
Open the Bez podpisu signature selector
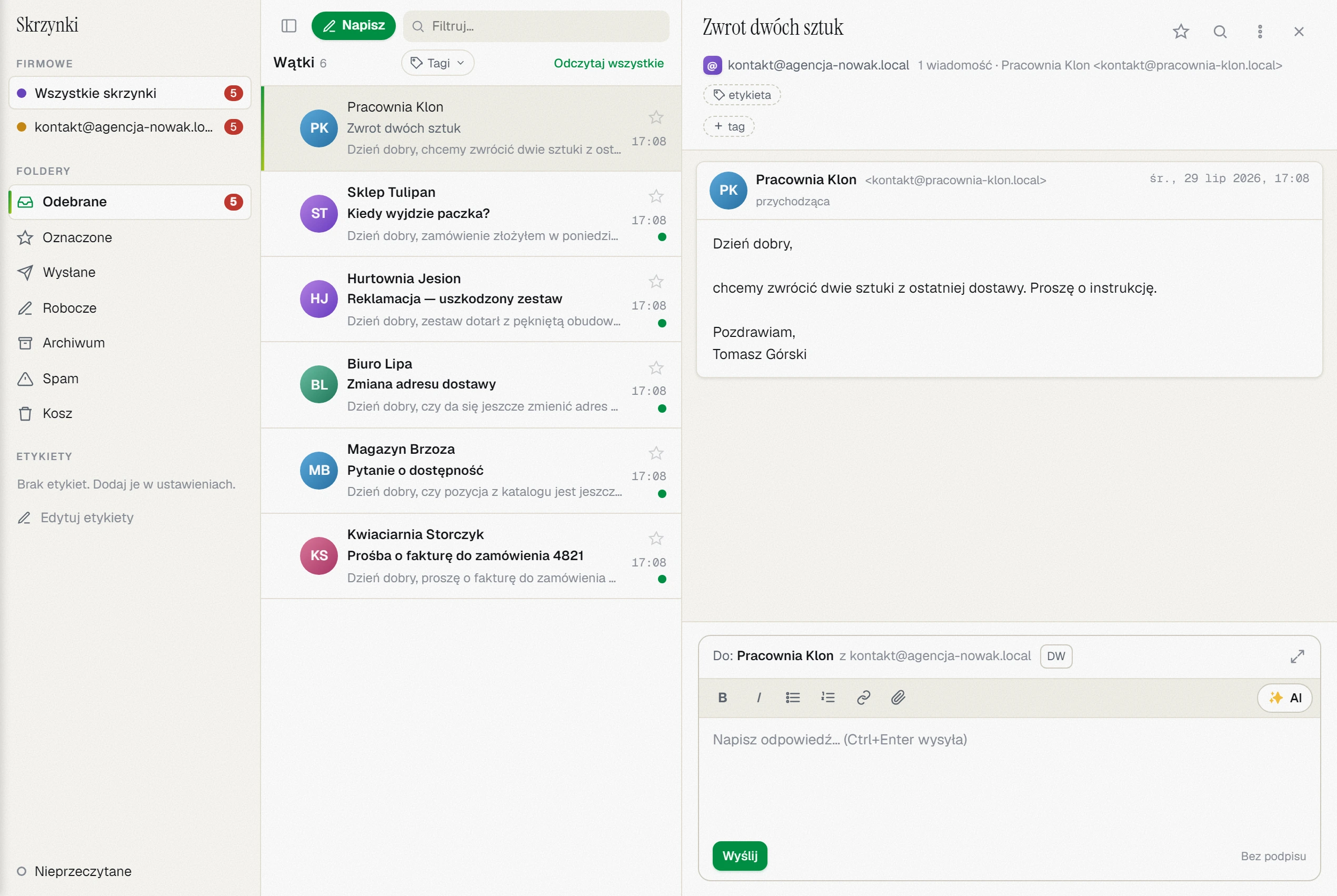[x=1273, y=856]
